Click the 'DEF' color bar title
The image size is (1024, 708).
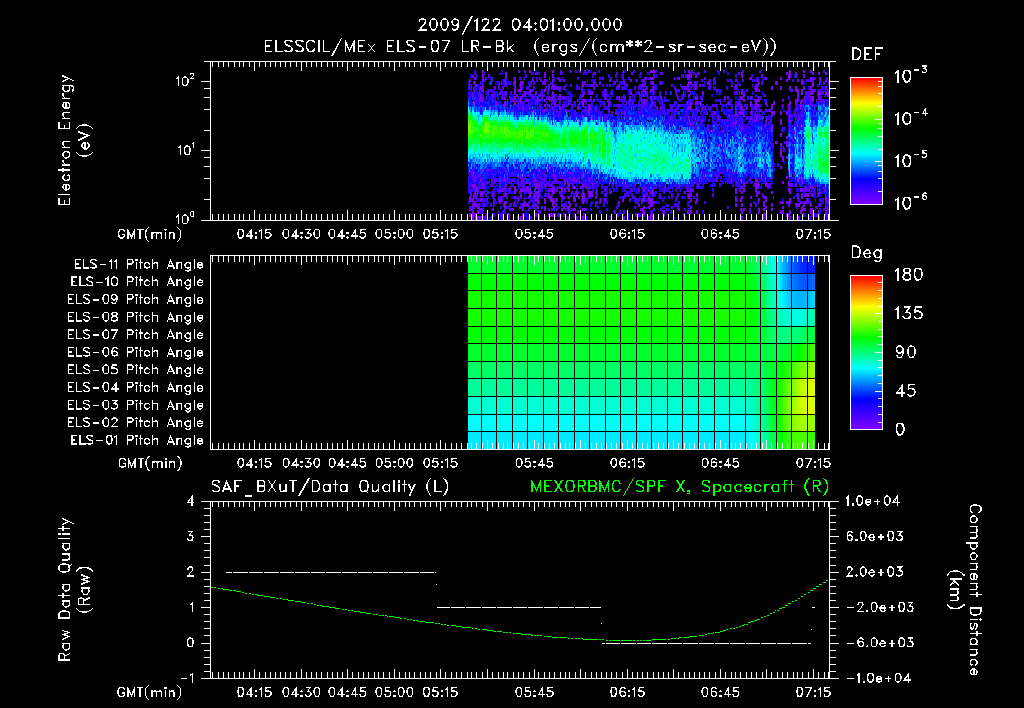[866, 55]
